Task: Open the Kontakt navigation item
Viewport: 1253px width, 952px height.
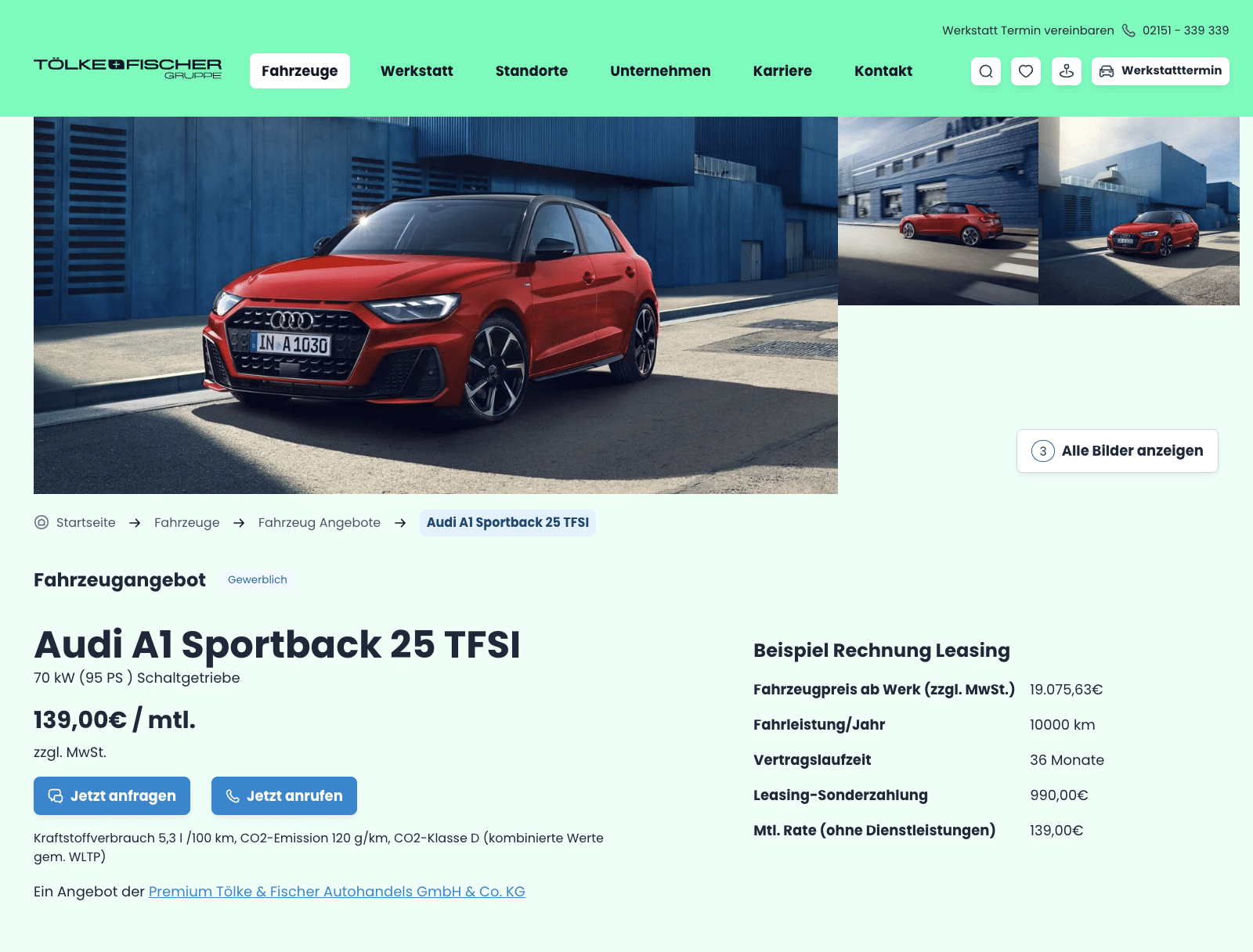Action: click(883, 71)
